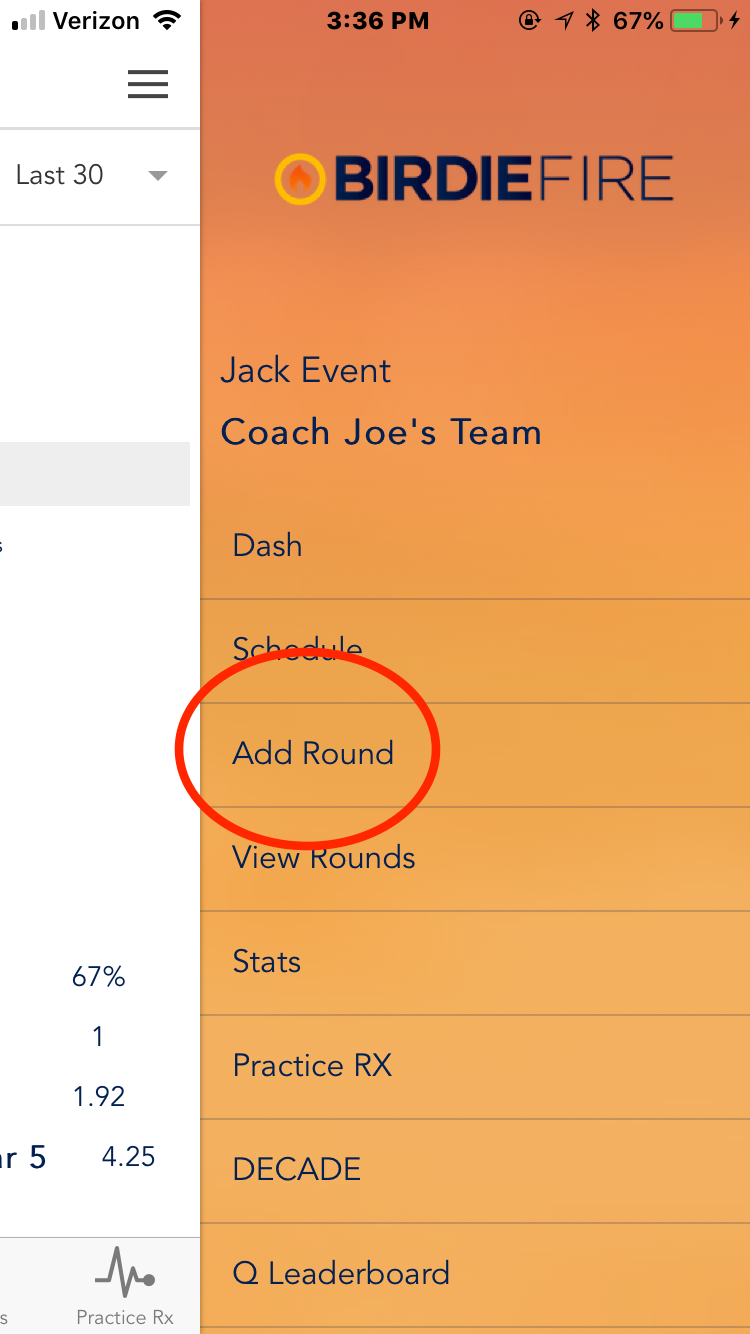Tap the rotation lock status icon
This screenshot has width=750, height=1334.
click(x=530, y=20)
